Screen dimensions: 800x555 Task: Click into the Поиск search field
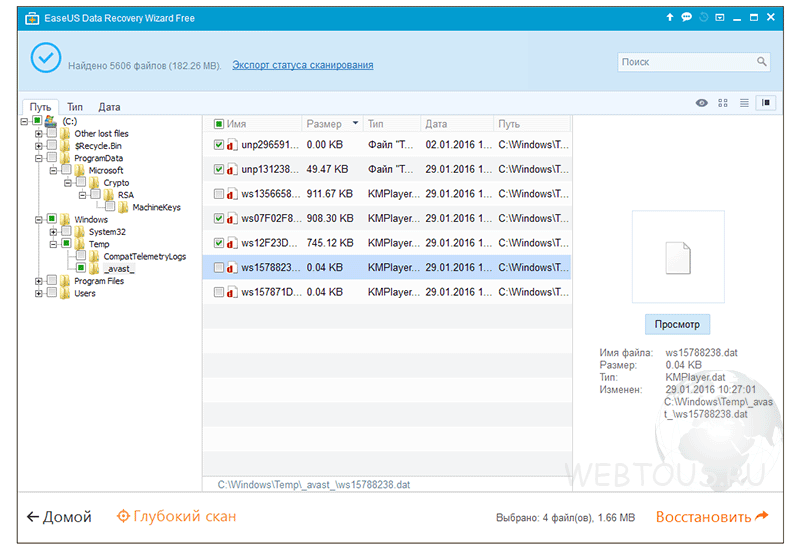[x=685, y=62]
